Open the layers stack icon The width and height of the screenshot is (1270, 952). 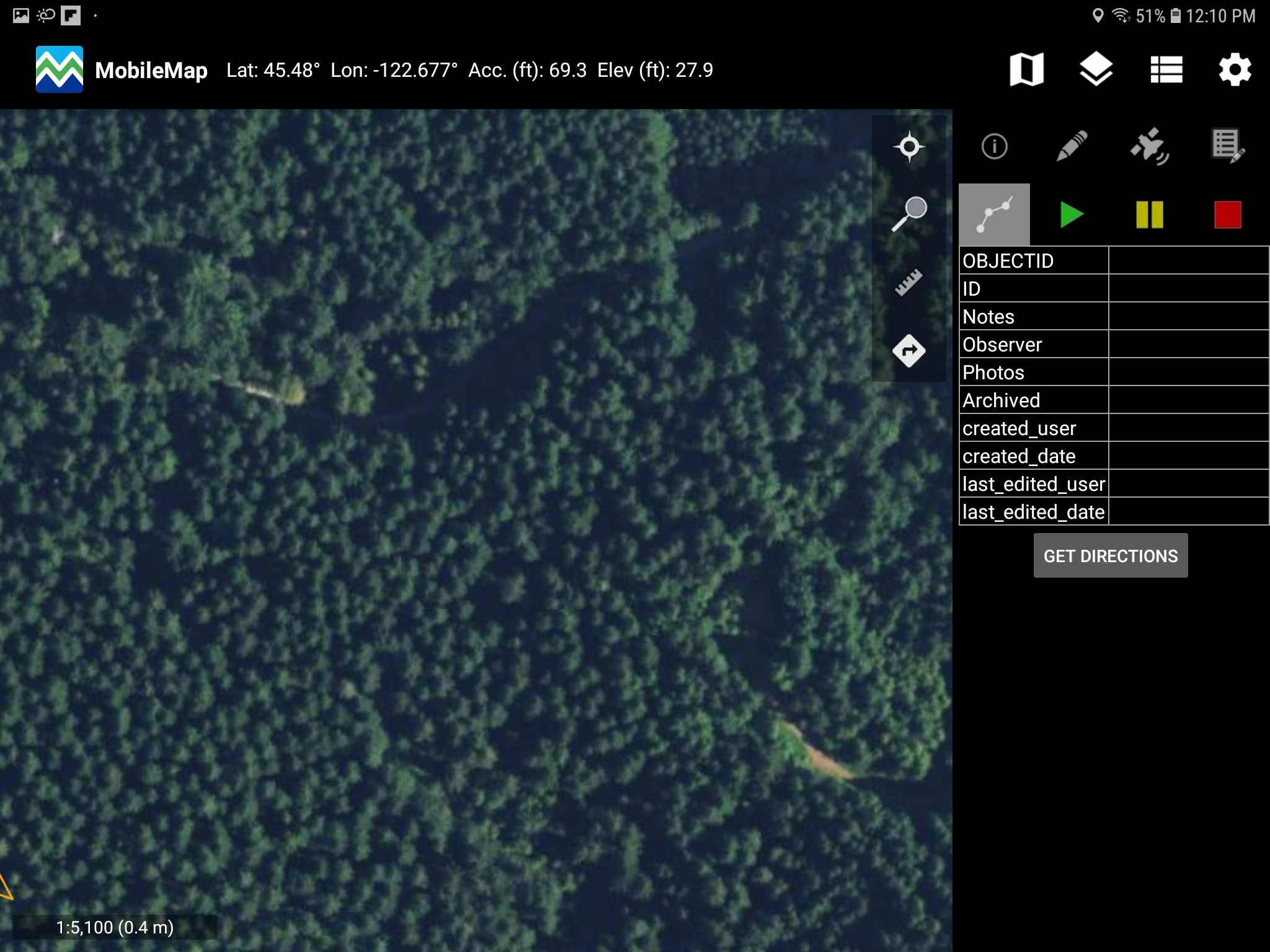coord(1096,69)
